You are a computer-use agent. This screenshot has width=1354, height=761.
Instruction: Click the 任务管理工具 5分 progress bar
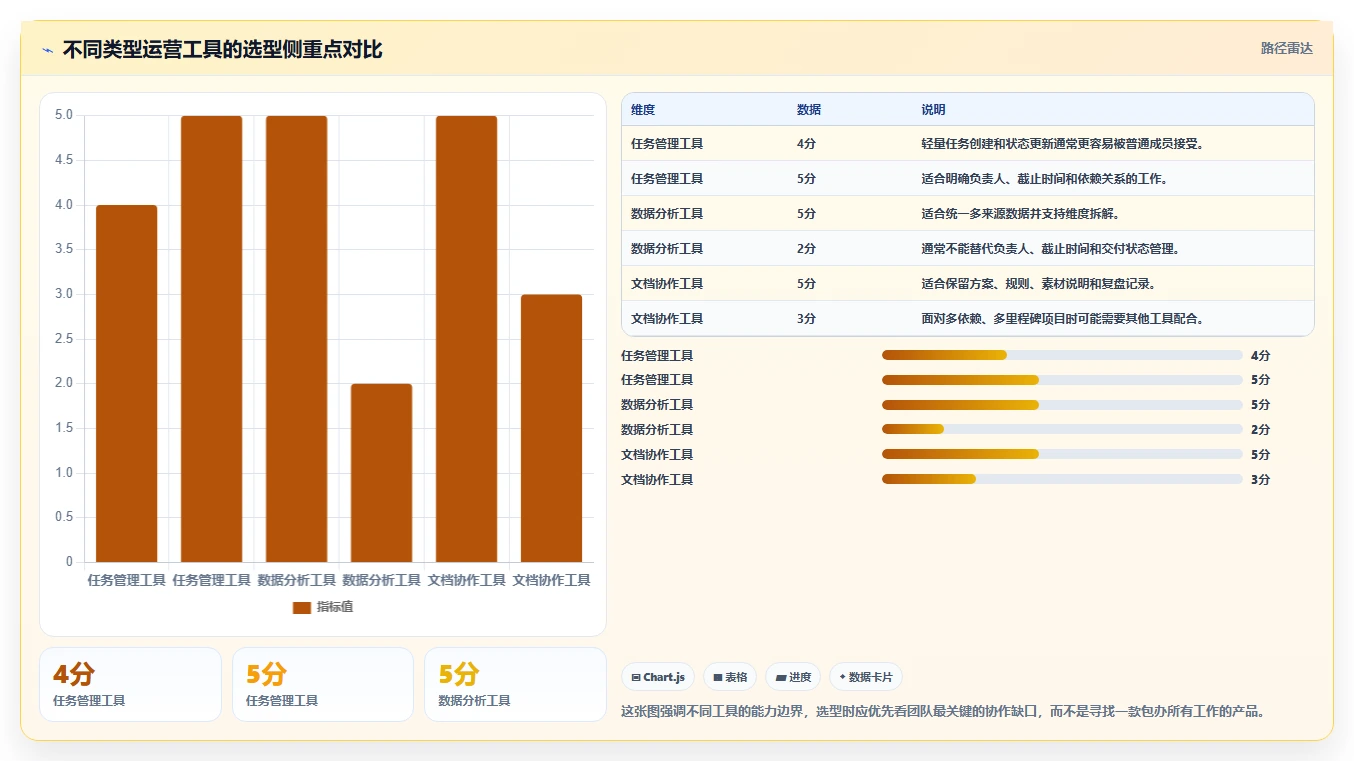[1062, 380]
